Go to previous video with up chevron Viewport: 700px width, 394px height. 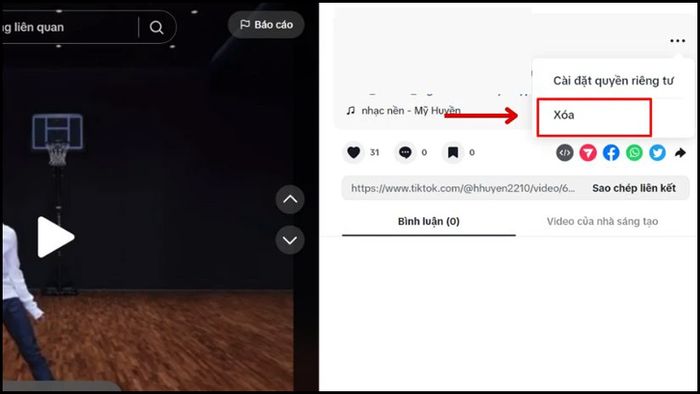pyautogui.click(x=290, y=199)
